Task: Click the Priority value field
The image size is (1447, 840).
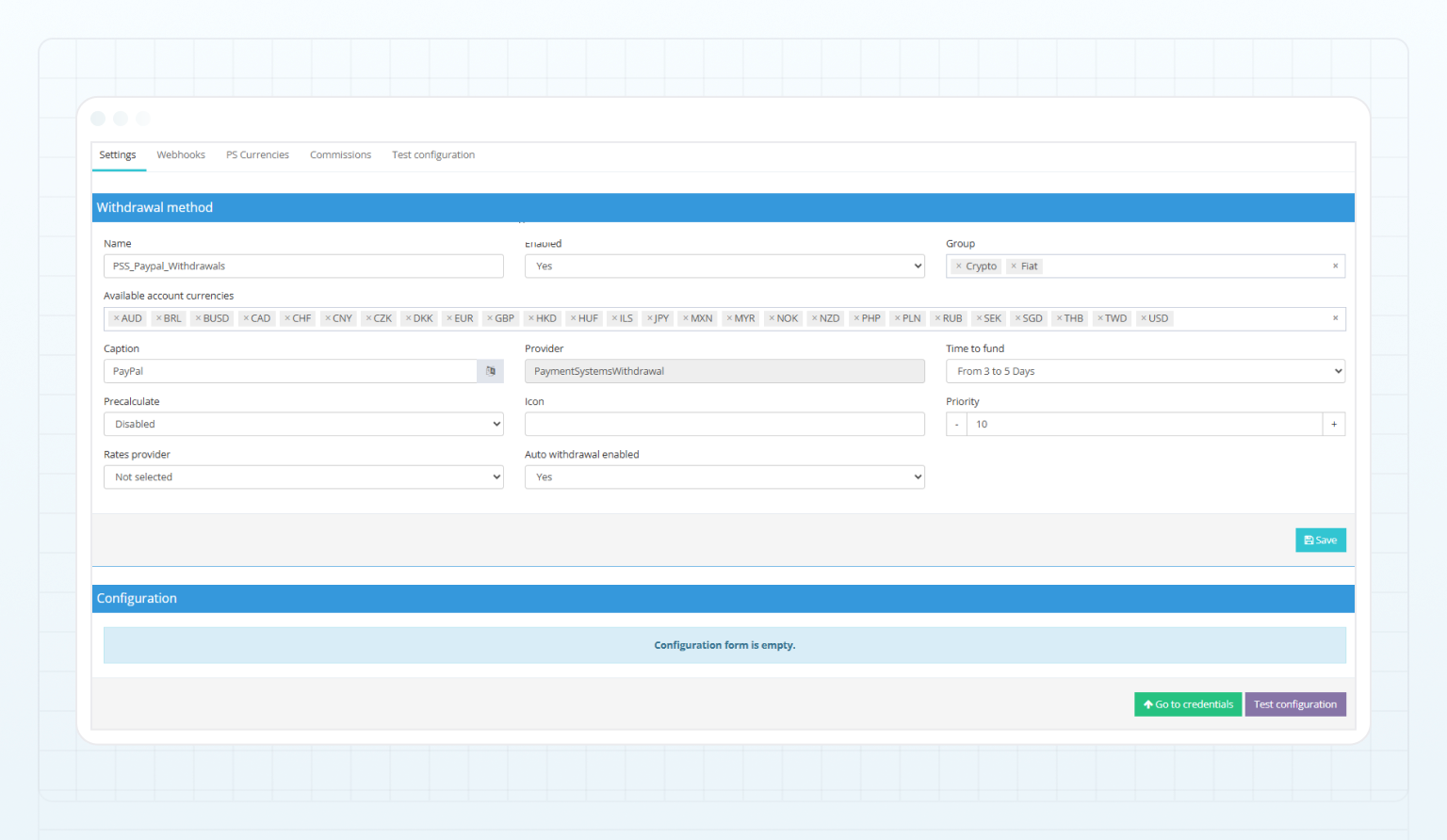Action: [1145, 424]
